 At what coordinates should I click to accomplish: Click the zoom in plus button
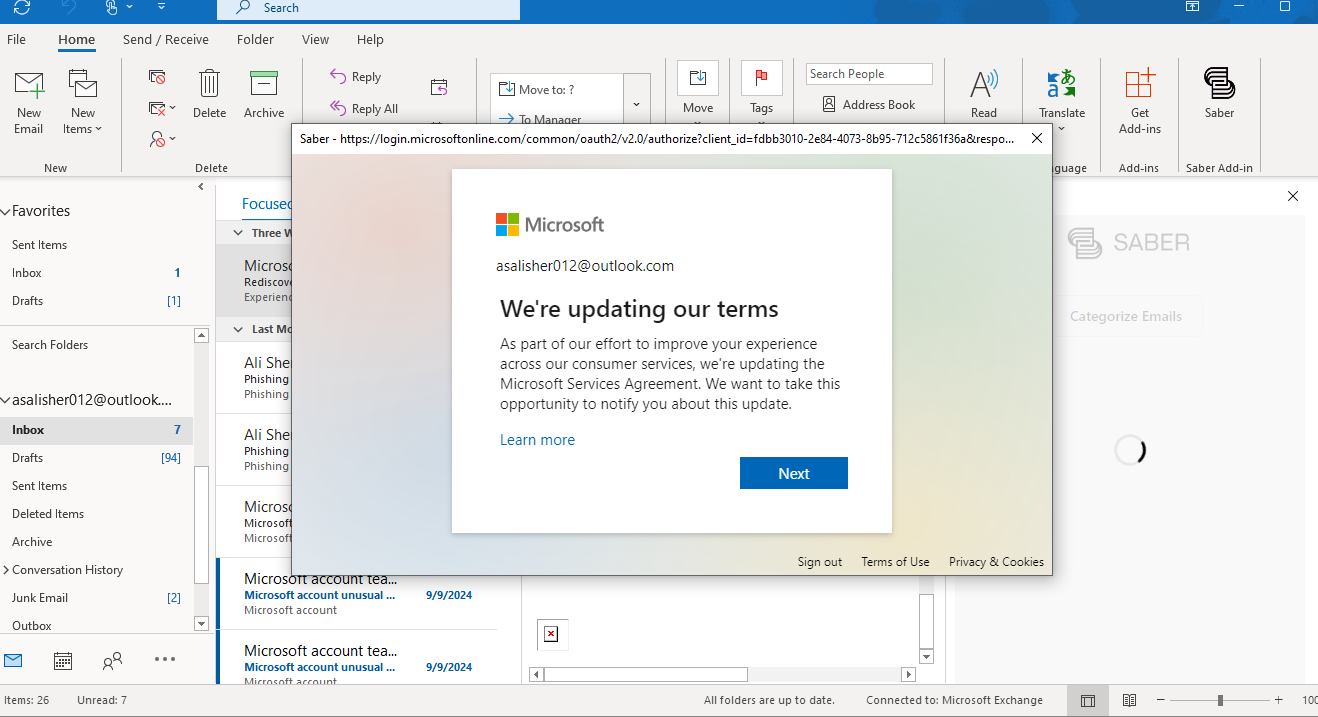tap(1278, 700)
